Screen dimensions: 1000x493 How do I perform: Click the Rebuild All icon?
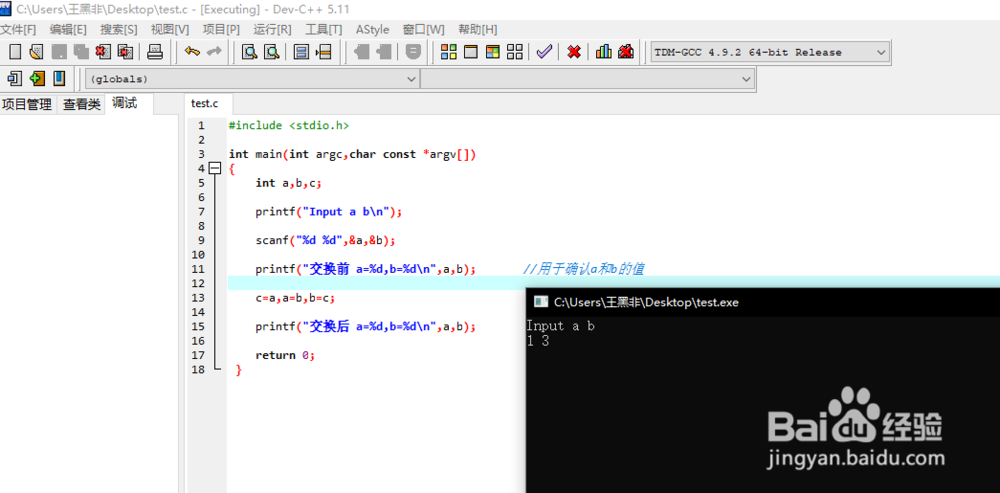click(x=515, y=52)
